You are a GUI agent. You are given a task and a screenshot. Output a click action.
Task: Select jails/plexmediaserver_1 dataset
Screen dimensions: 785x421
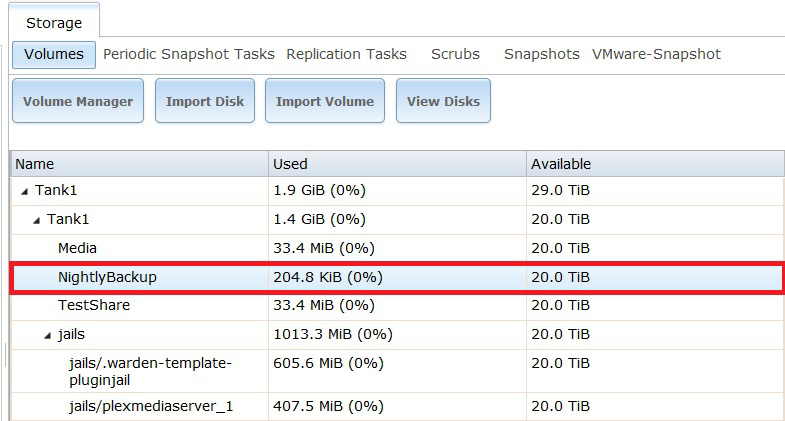(x=151, y=408)
